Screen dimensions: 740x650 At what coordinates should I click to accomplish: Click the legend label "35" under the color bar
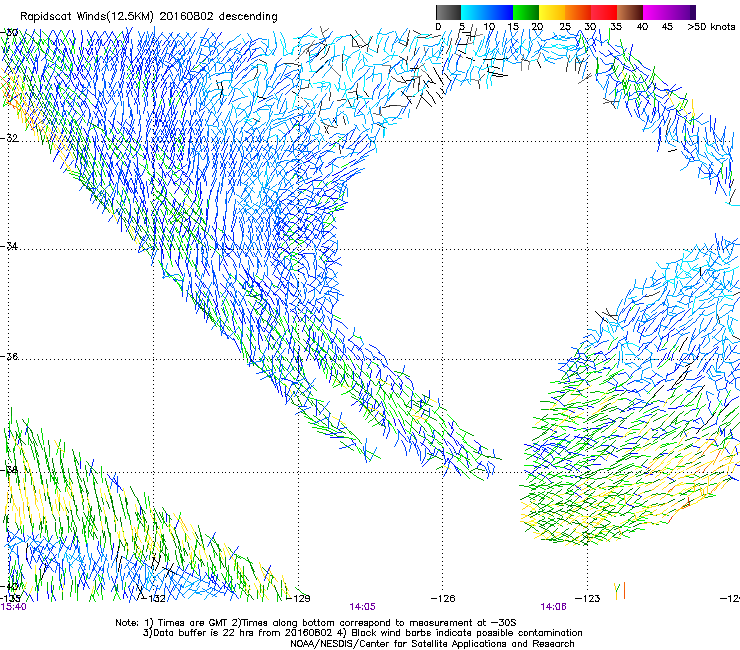[x=616, y=27]
